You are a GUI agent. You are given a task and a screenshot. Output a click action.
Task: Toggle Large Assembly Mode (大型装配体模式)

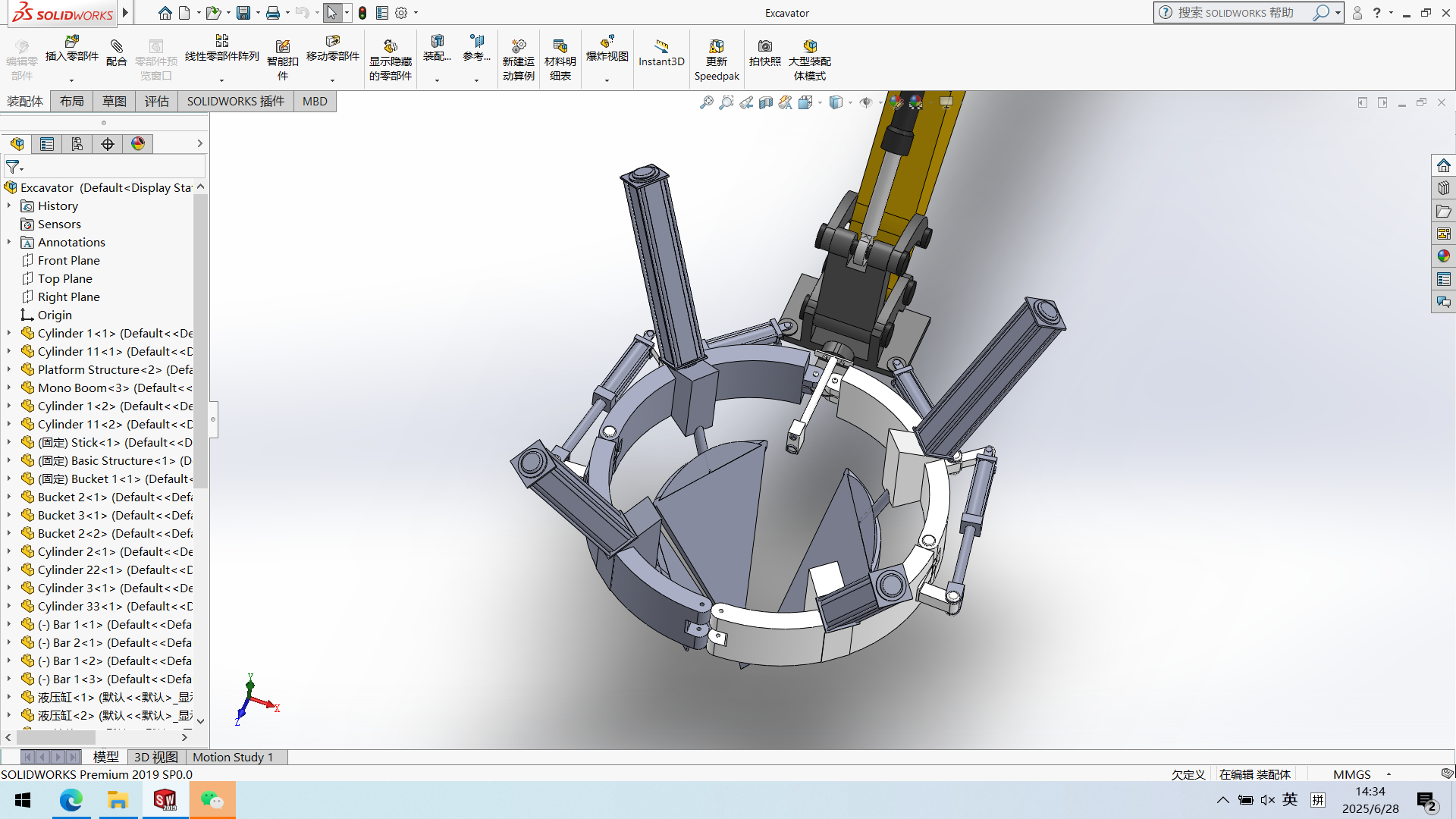click(809, 47)
